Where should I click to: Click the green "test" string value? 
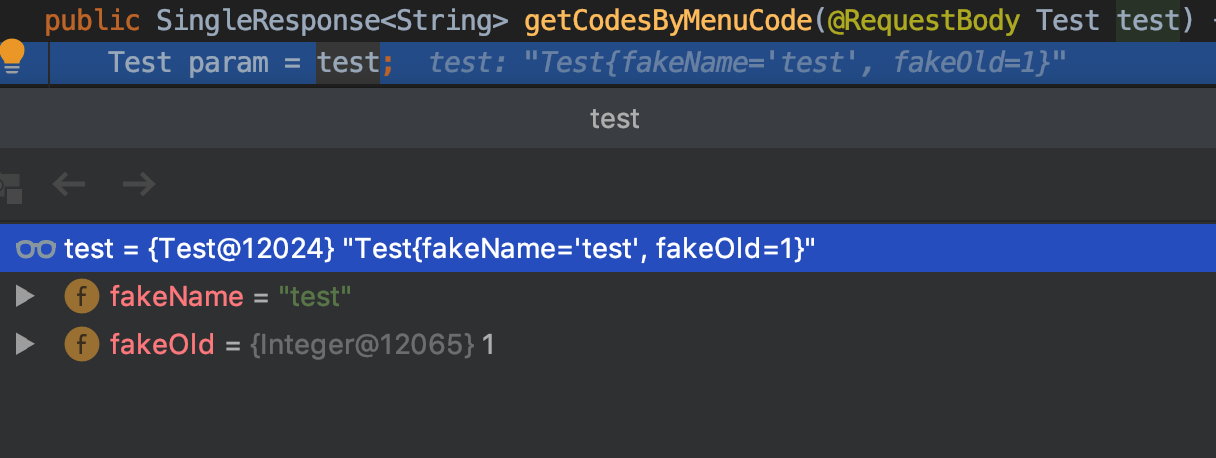pyautogui.click(x=315, y=297)
